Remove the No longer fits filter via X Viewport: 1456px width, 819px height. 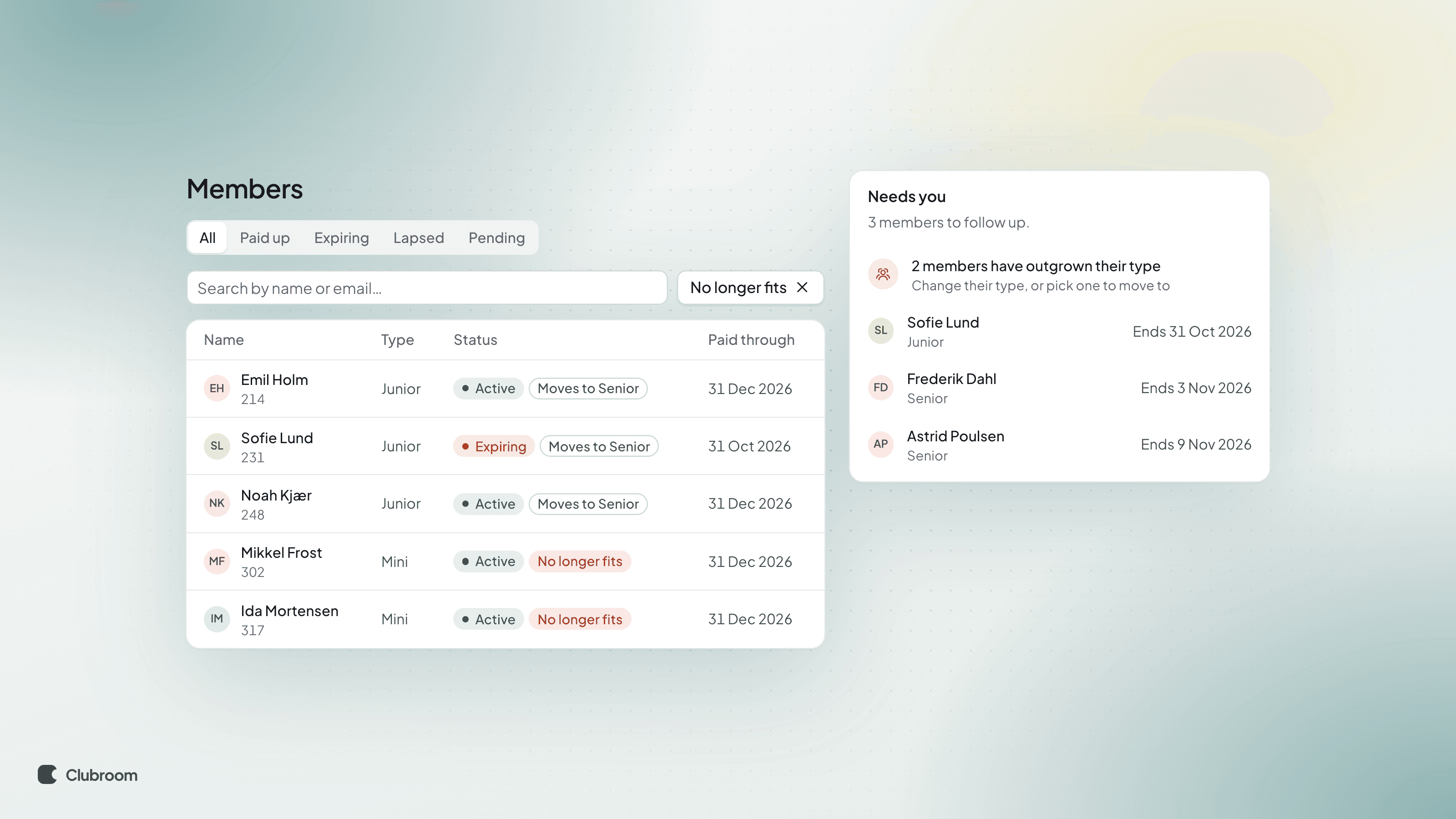click(802, 288)
